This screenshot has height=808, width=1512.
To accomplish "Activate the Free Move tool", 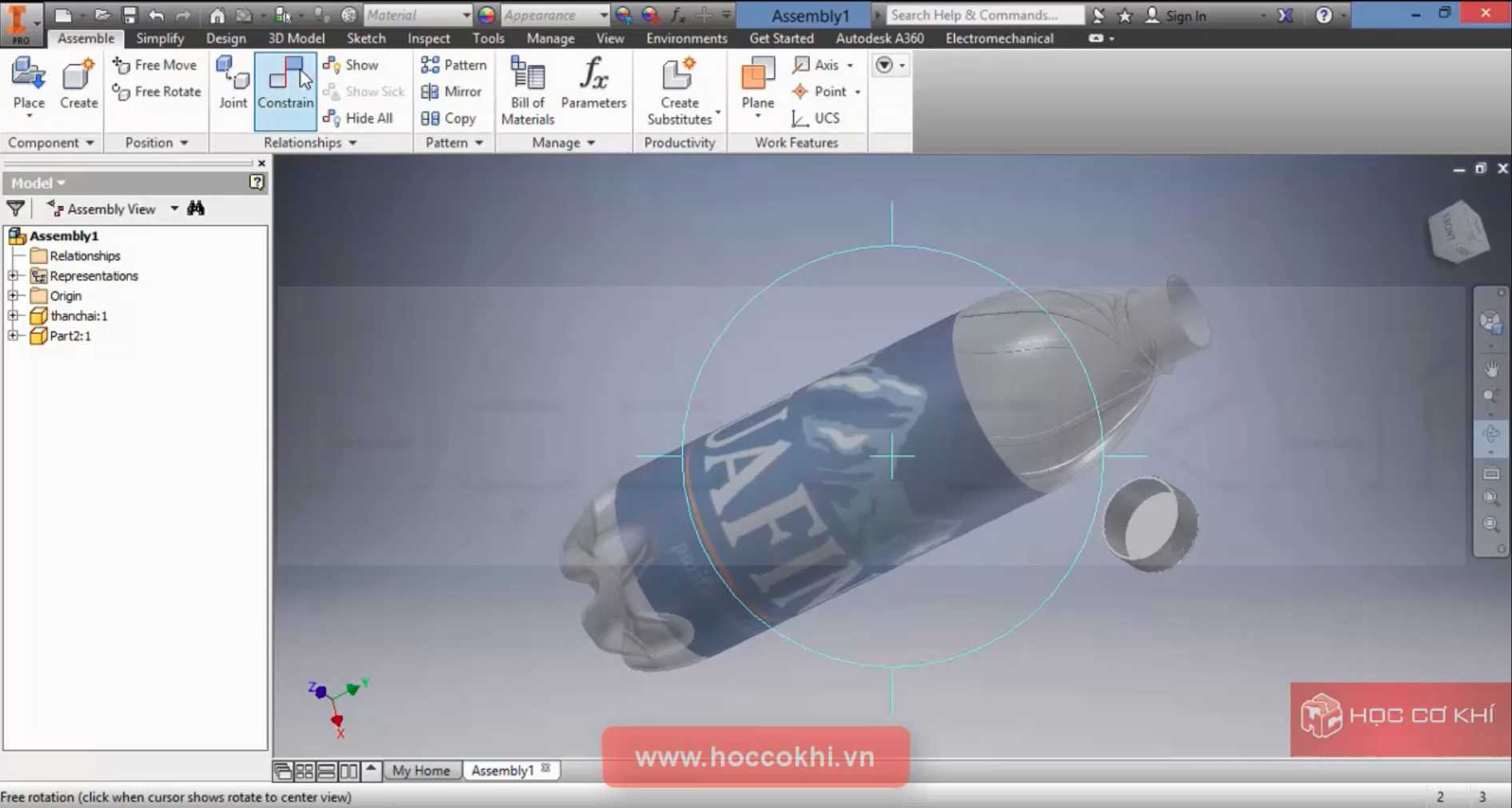I will click(155, 65).
